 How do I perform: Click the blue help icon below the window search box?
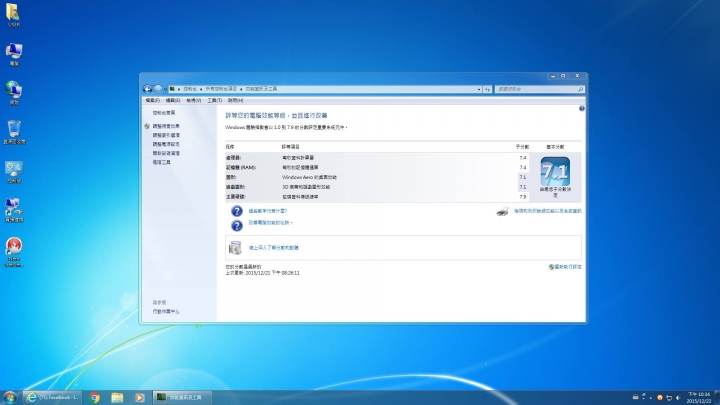click(581, 108)
